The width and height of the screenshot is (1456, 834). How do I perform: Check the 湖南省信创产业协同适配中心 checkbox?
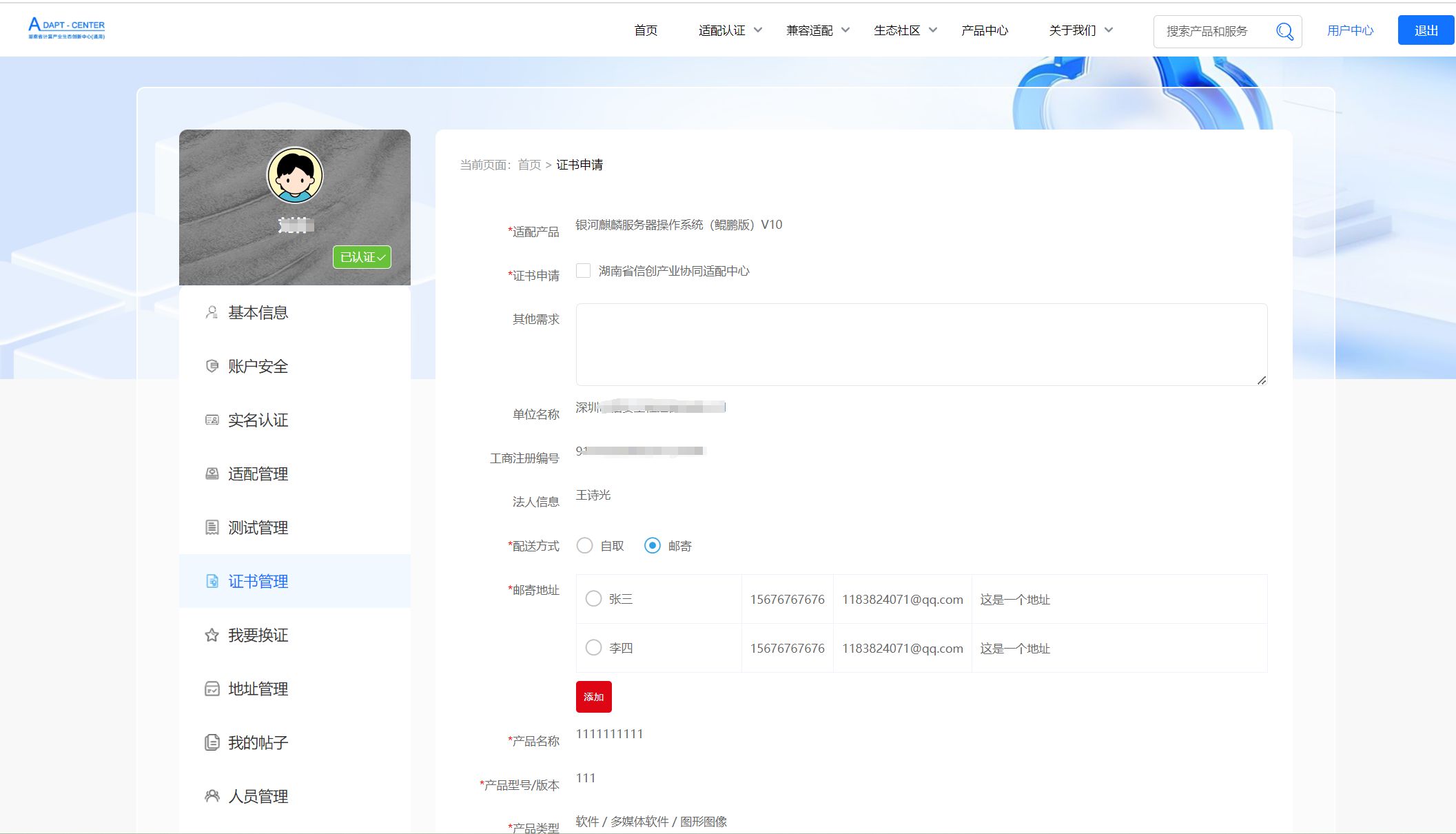coord(583,271)
